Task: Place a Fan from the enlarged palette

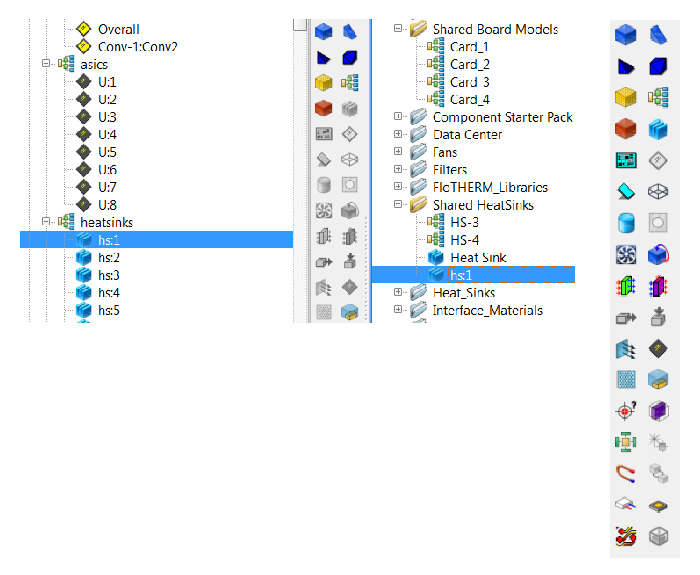Action: [x=625, y=255]
